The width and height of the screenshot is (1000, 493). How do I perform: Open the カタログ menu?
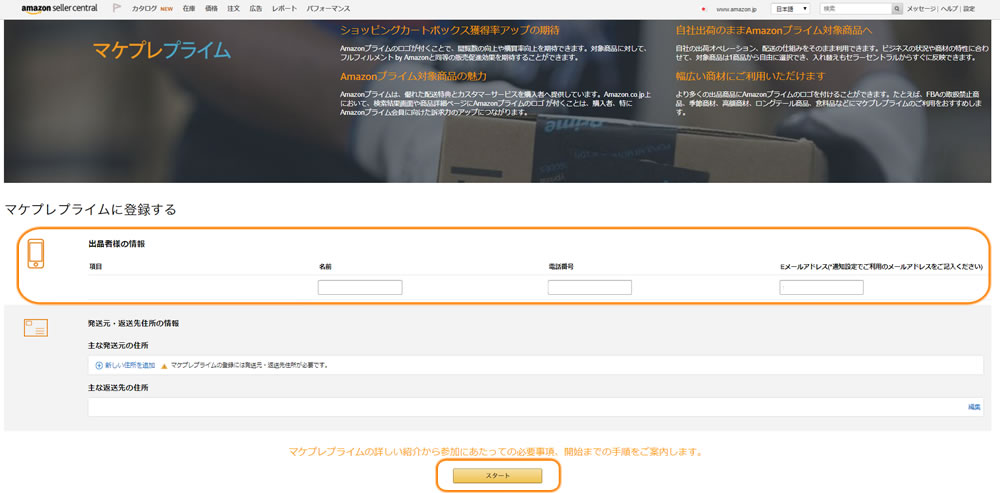143,9
